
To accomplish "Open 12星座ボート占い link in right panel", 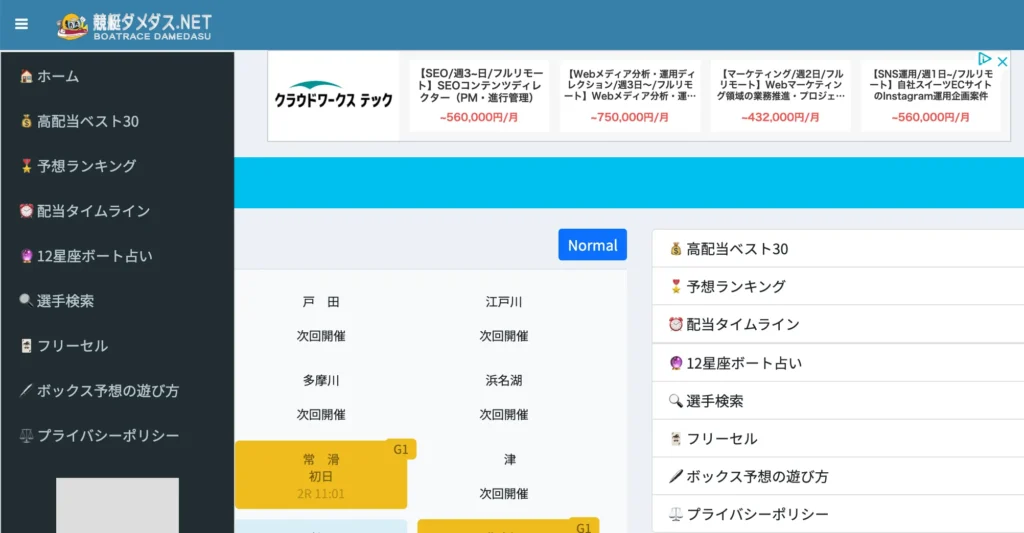I will click(838, 363).
